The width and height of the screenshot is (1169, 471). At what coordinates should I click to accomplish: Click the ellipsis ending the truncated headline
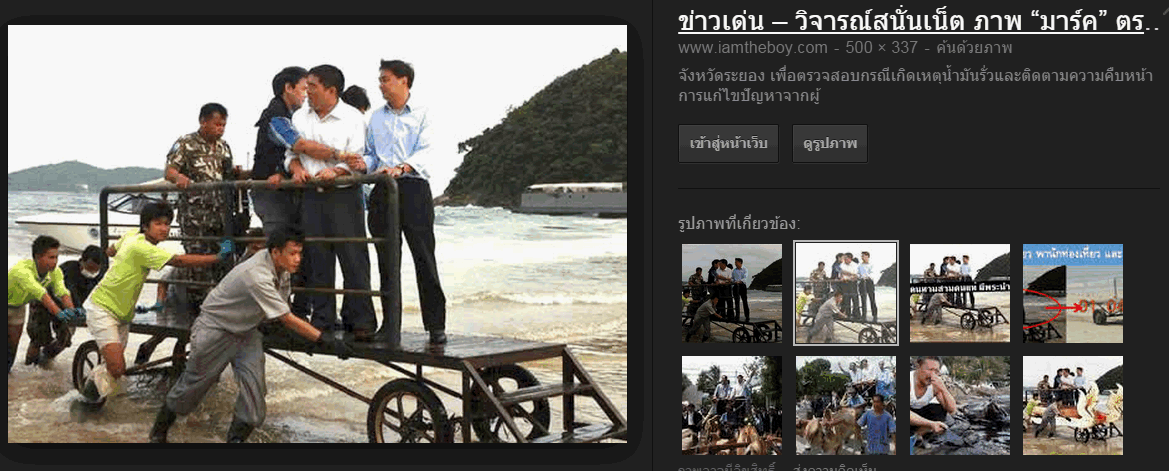click(1152, 25)
